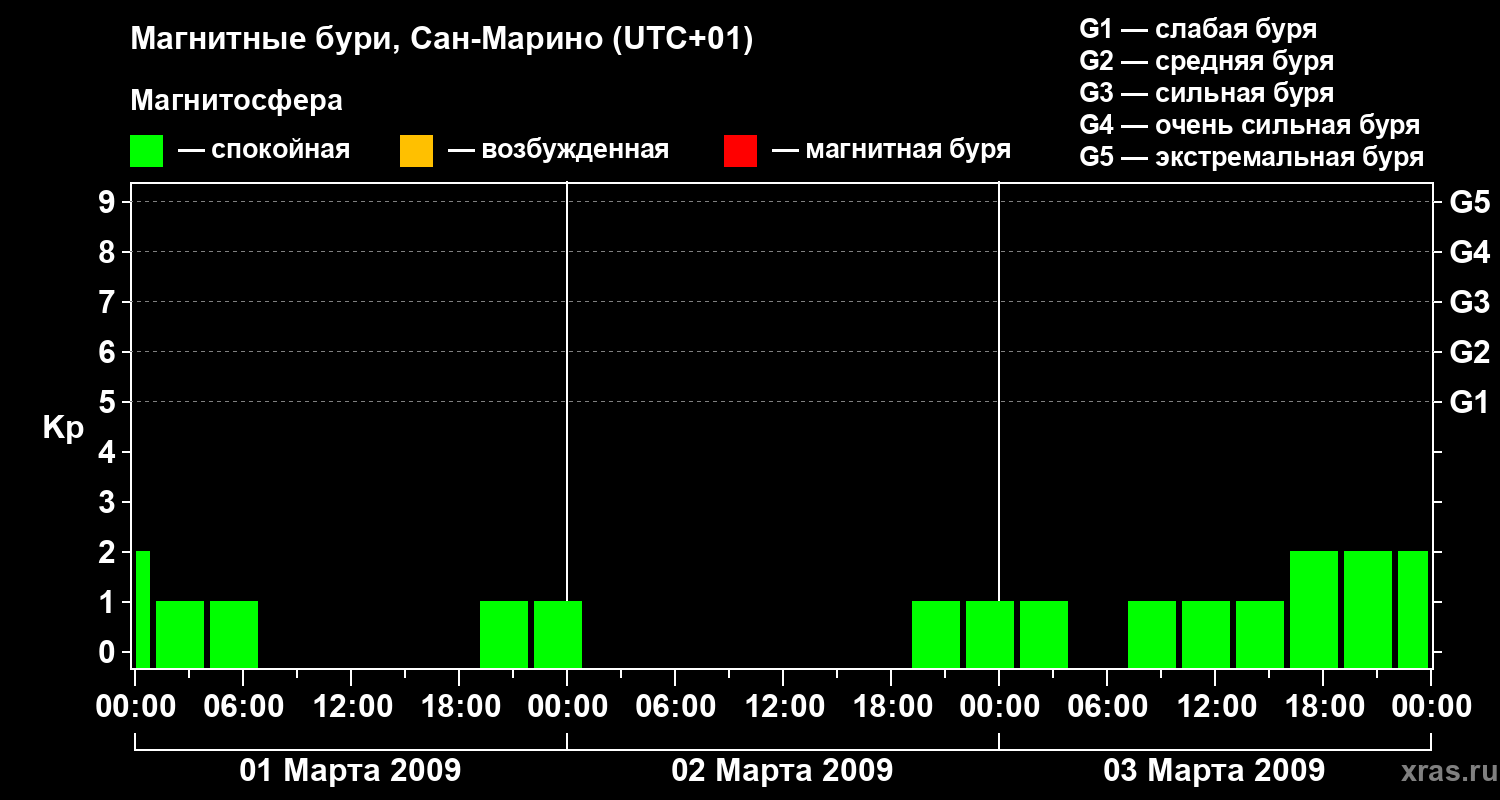Select the line 'G4 — очень сильная буря'
Image resolution: width=1500 pixels, height=800 pixels.
click(1249, 125)
